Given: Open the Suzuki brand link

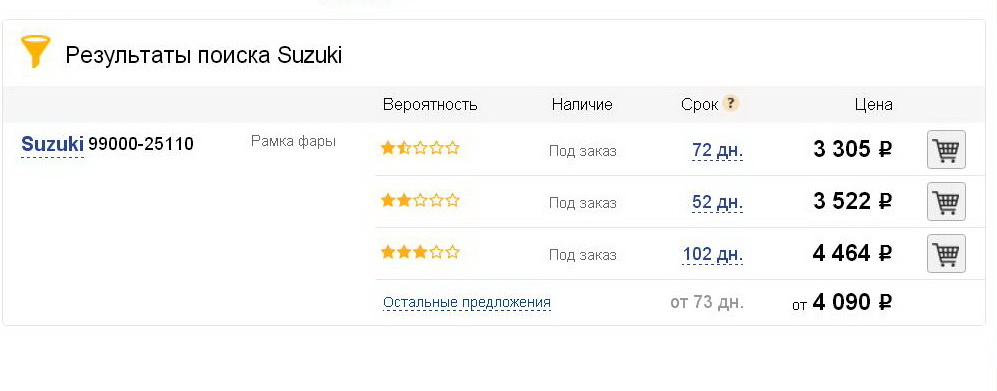Looking at the screenshot, I should (x=52, y=144).
